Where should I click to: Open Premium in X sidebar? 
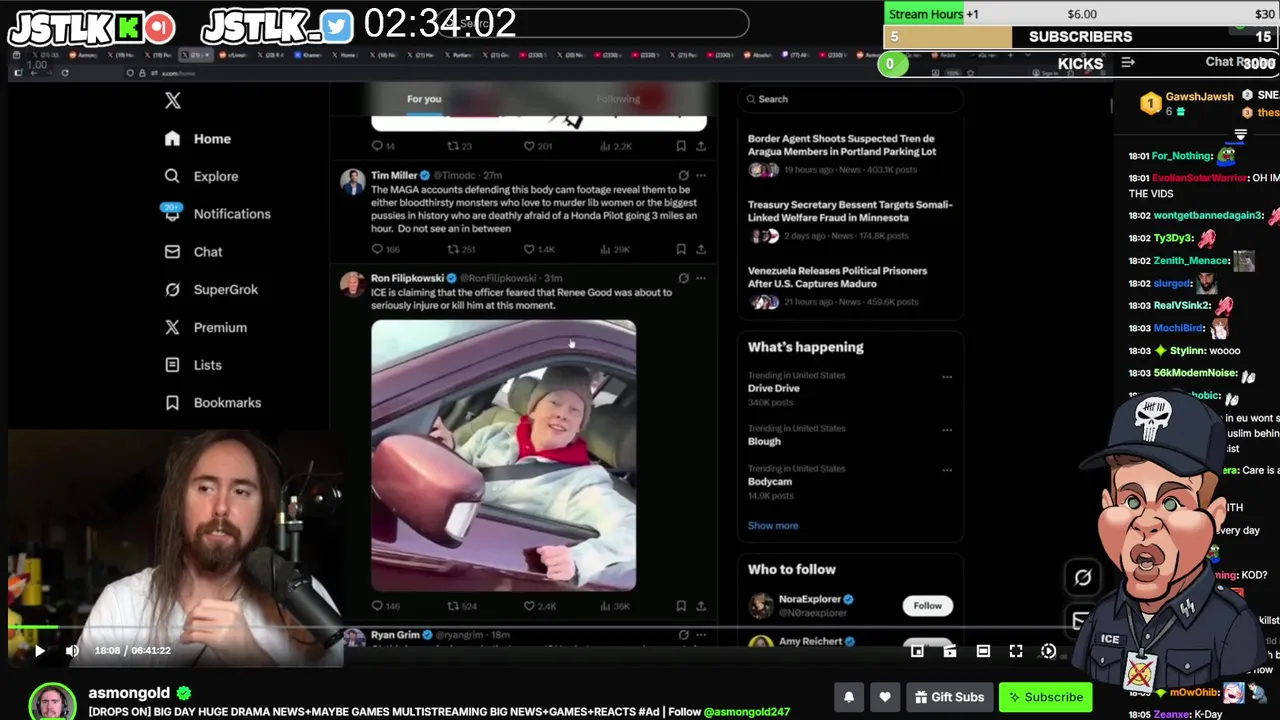206,328
